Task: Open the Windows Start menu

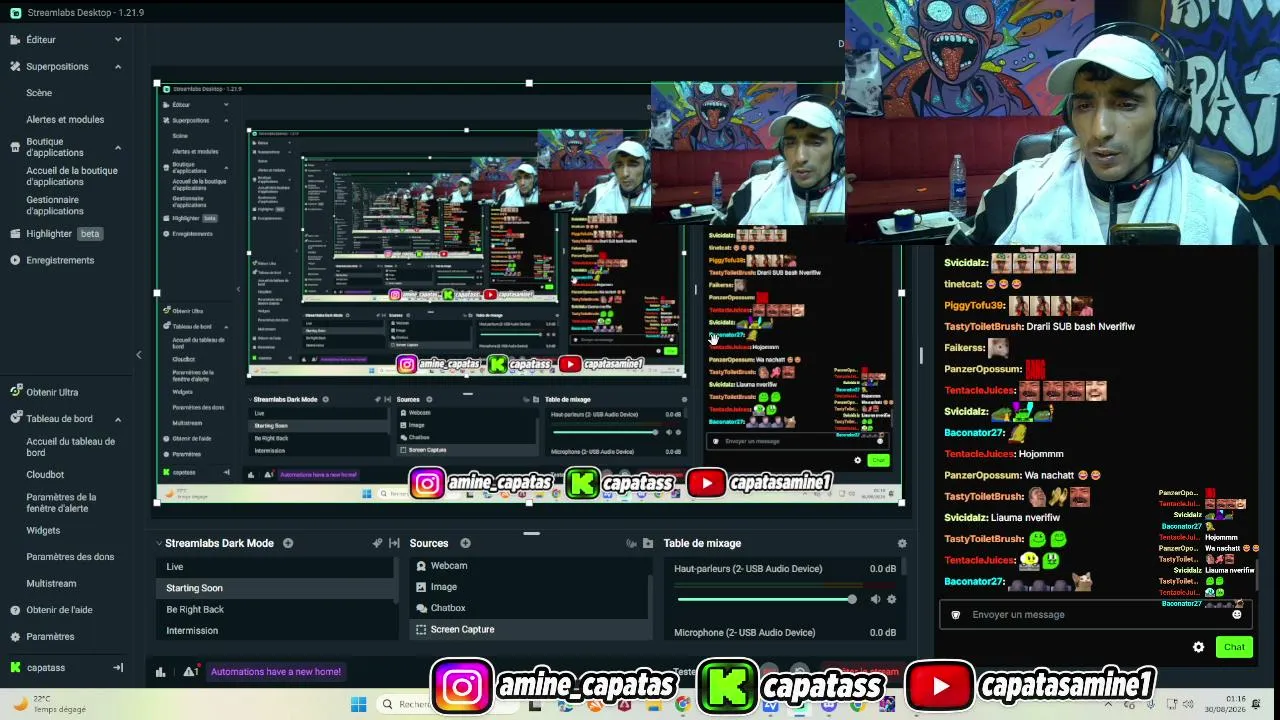Action: [358, 704]
